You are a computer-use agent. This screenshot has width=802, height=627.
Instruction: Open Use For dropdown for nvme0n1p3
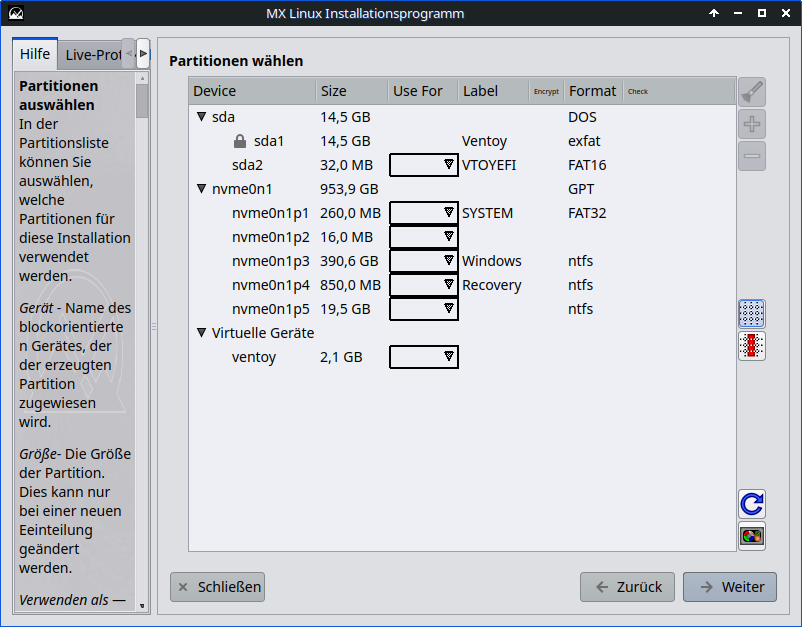tap(424, 261)
